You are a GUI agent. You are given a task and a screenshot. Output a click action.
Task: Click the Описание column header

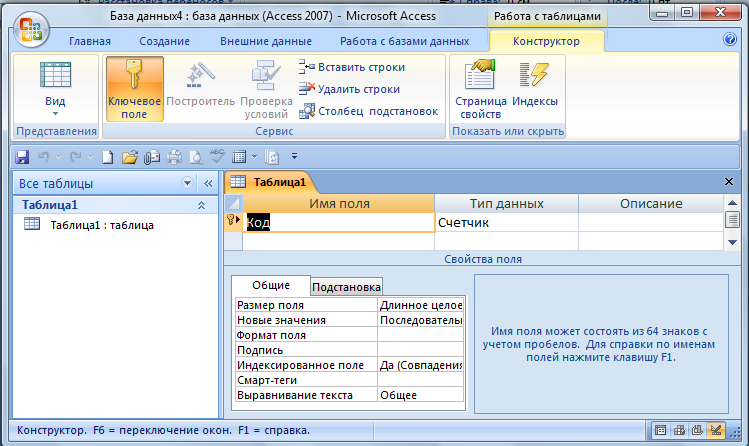tap(651, 203)
